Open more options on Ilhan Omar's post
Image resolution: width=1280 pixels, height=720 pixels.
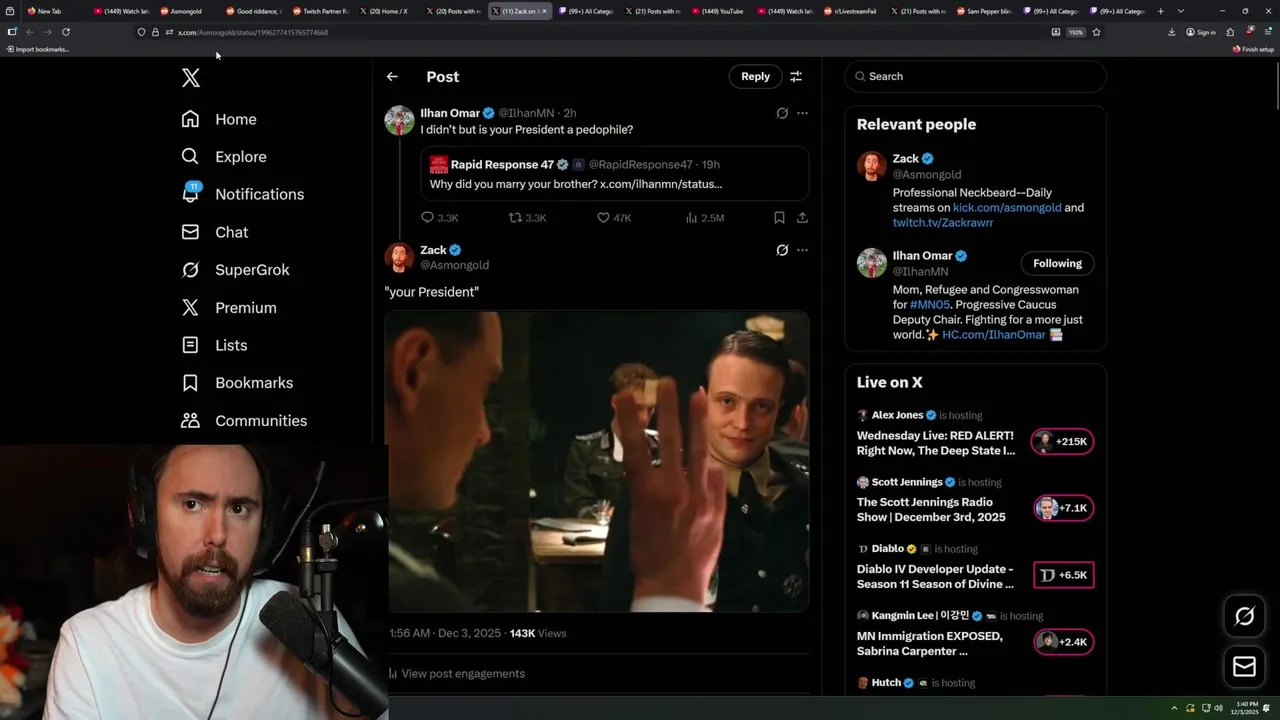(802, 113)
